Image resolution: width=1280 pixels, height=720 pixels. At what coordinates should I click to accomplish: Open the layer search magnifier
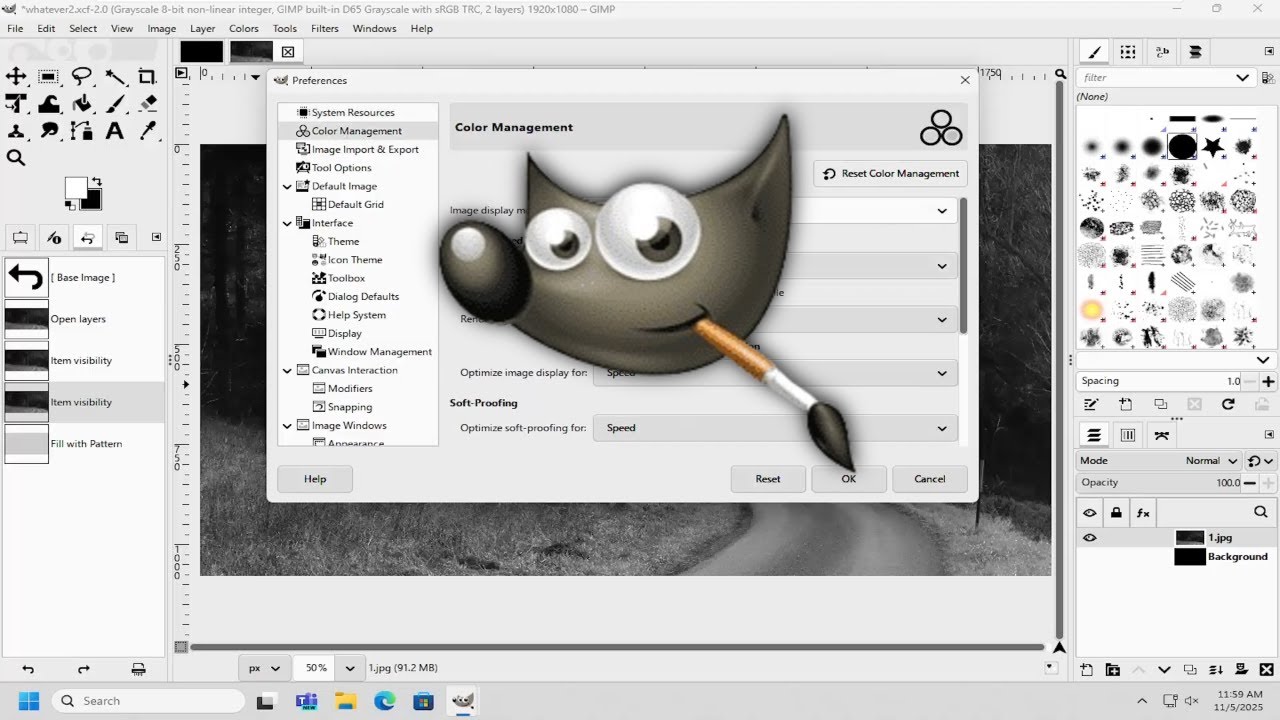pos(1260,512)
